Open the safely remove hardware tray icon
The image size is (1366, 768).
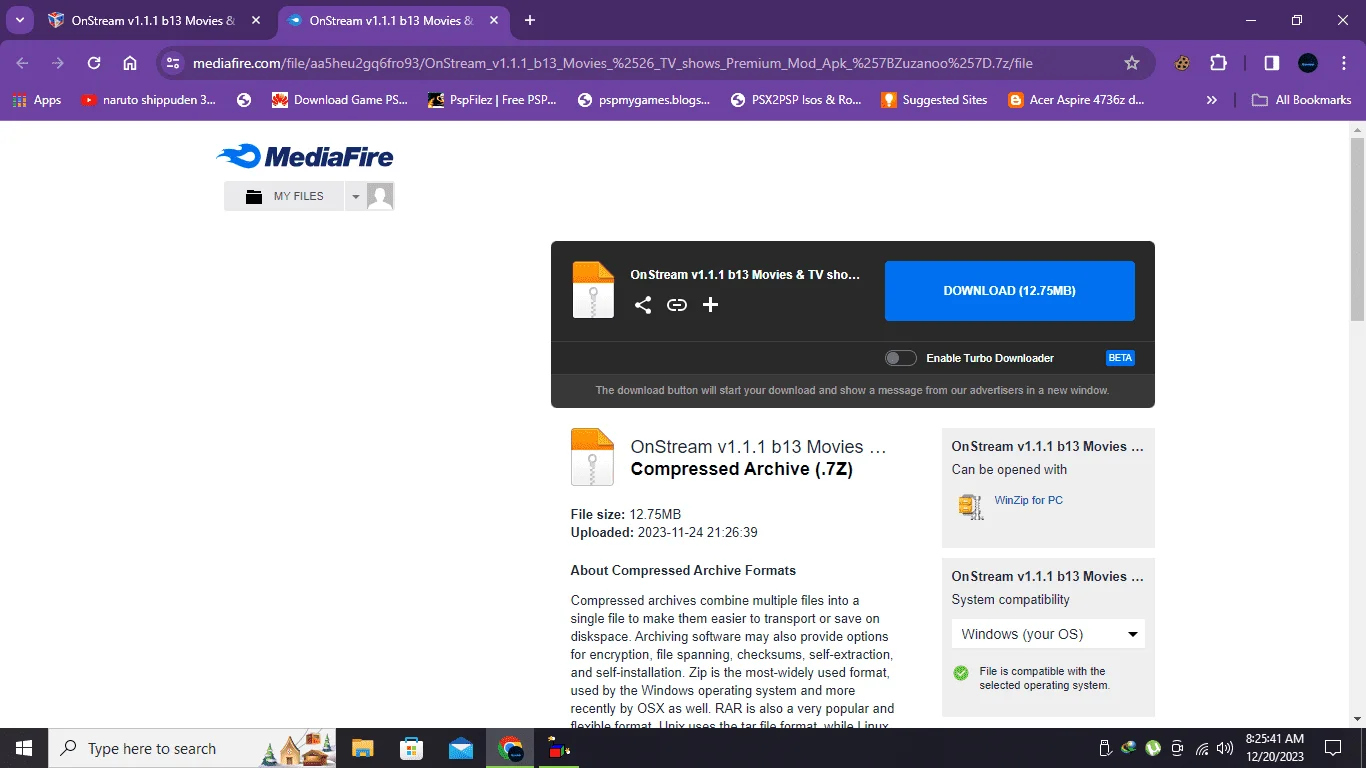[1105, 748]
